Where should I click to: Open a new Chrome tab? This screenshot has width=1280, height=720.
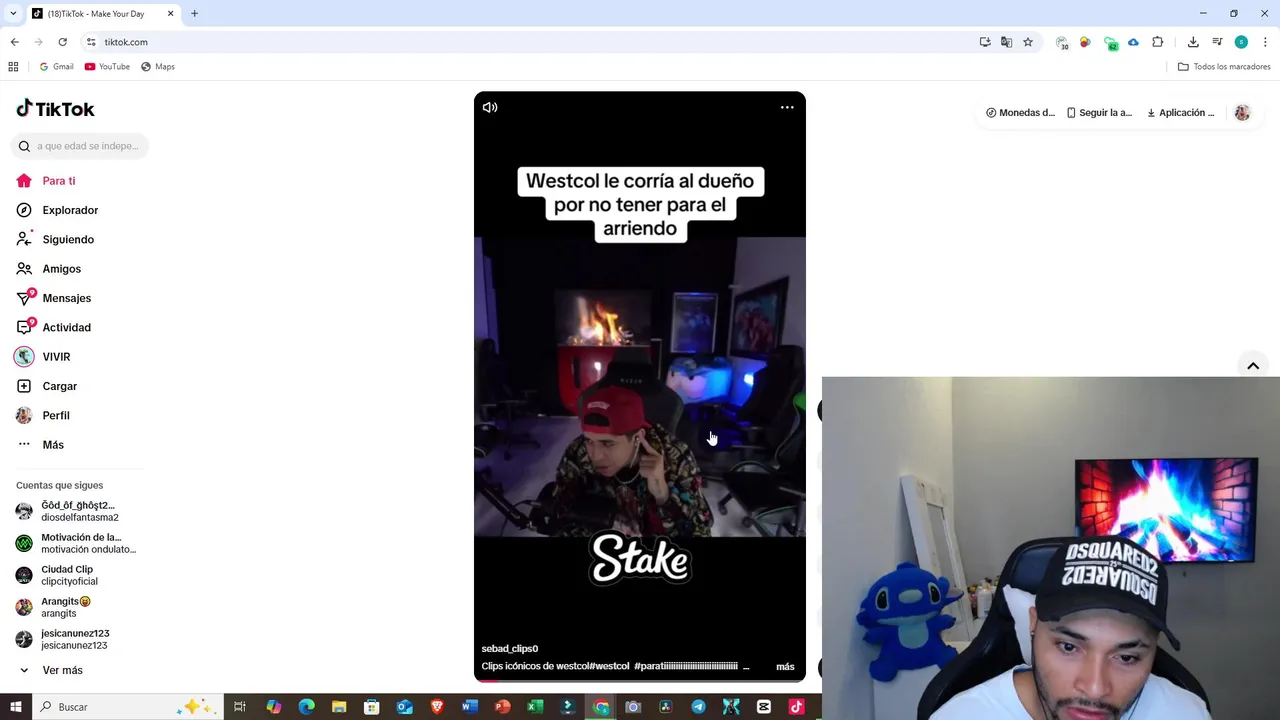pos(194,14)
